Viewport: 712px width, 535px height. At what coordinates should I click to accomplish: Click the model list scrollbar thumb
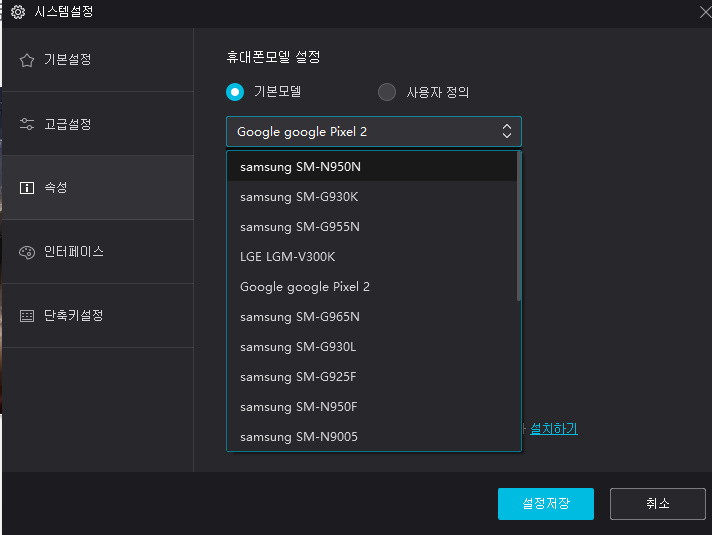click(x=519, y=226)
